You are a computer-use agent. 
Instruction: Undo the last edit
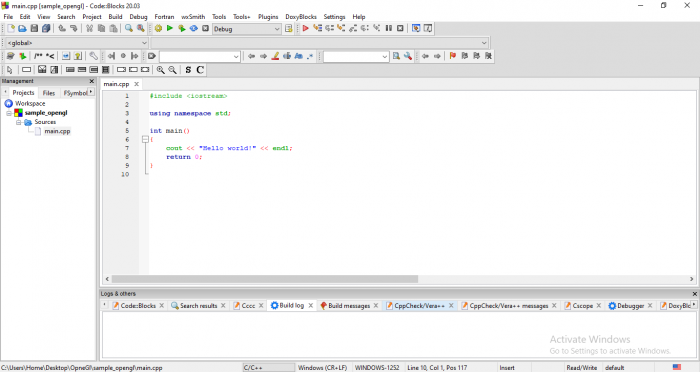[x=62, y=29]
